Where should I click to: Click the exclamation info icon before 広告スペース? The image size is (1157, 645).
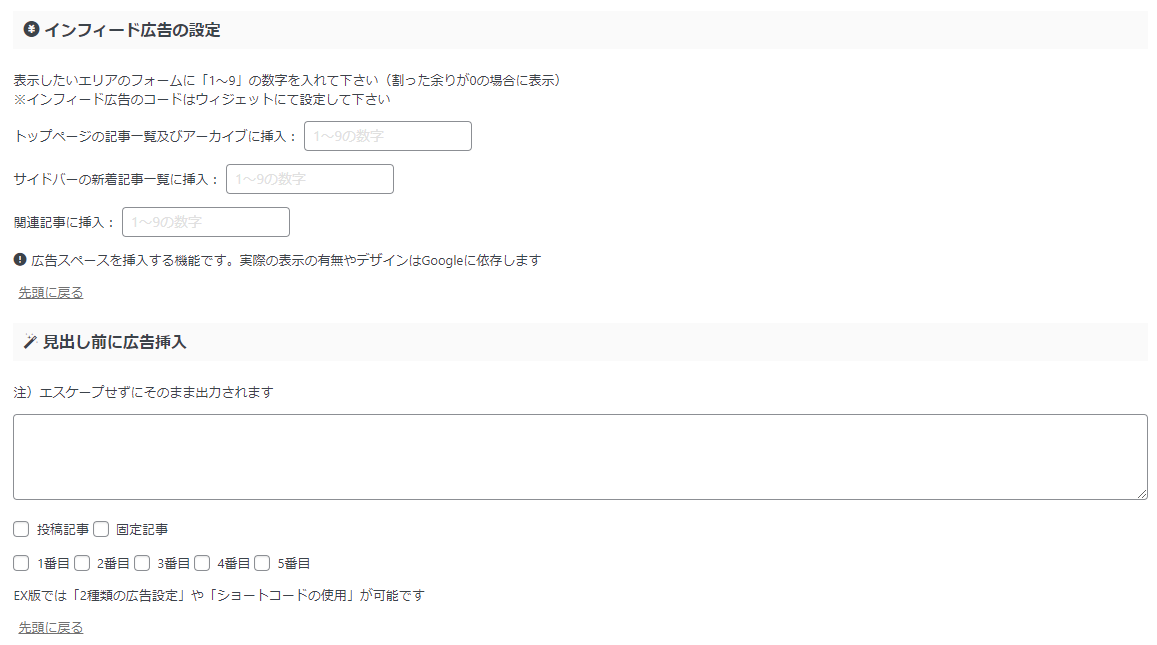coord(20,260)
